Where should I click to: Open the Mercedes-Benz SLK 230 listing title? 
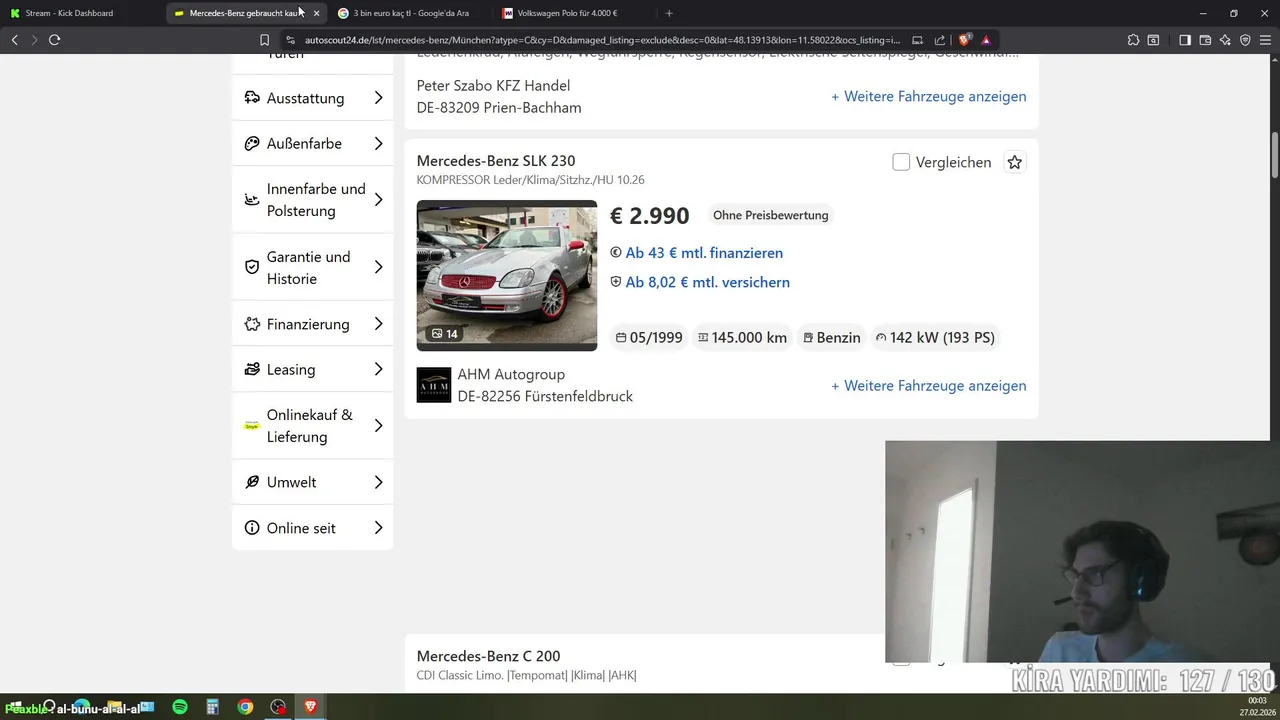tap(496, 161)
